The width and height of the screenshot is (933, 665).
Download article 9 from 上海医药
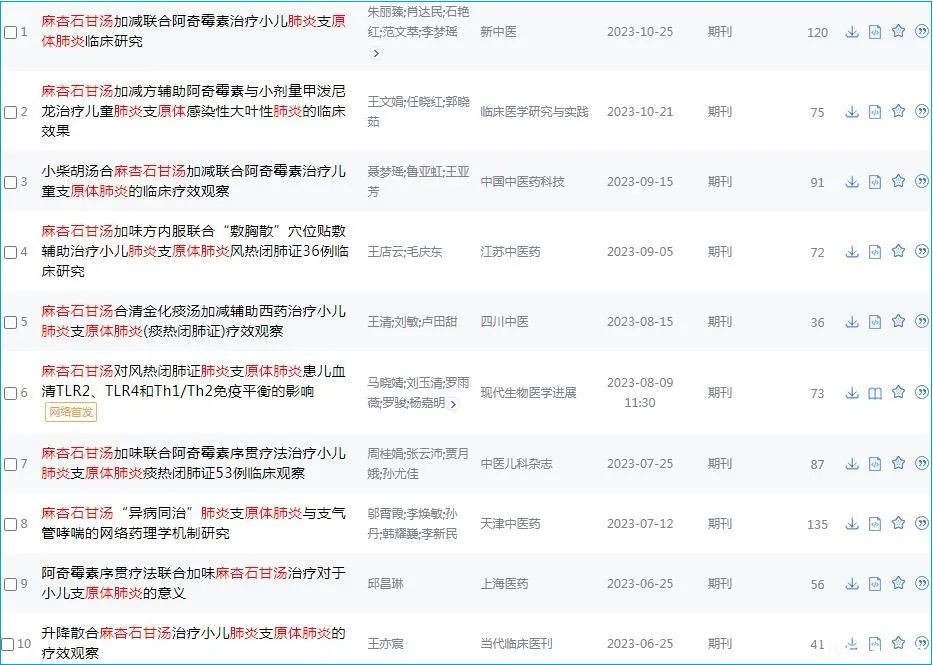coord(852,584)
